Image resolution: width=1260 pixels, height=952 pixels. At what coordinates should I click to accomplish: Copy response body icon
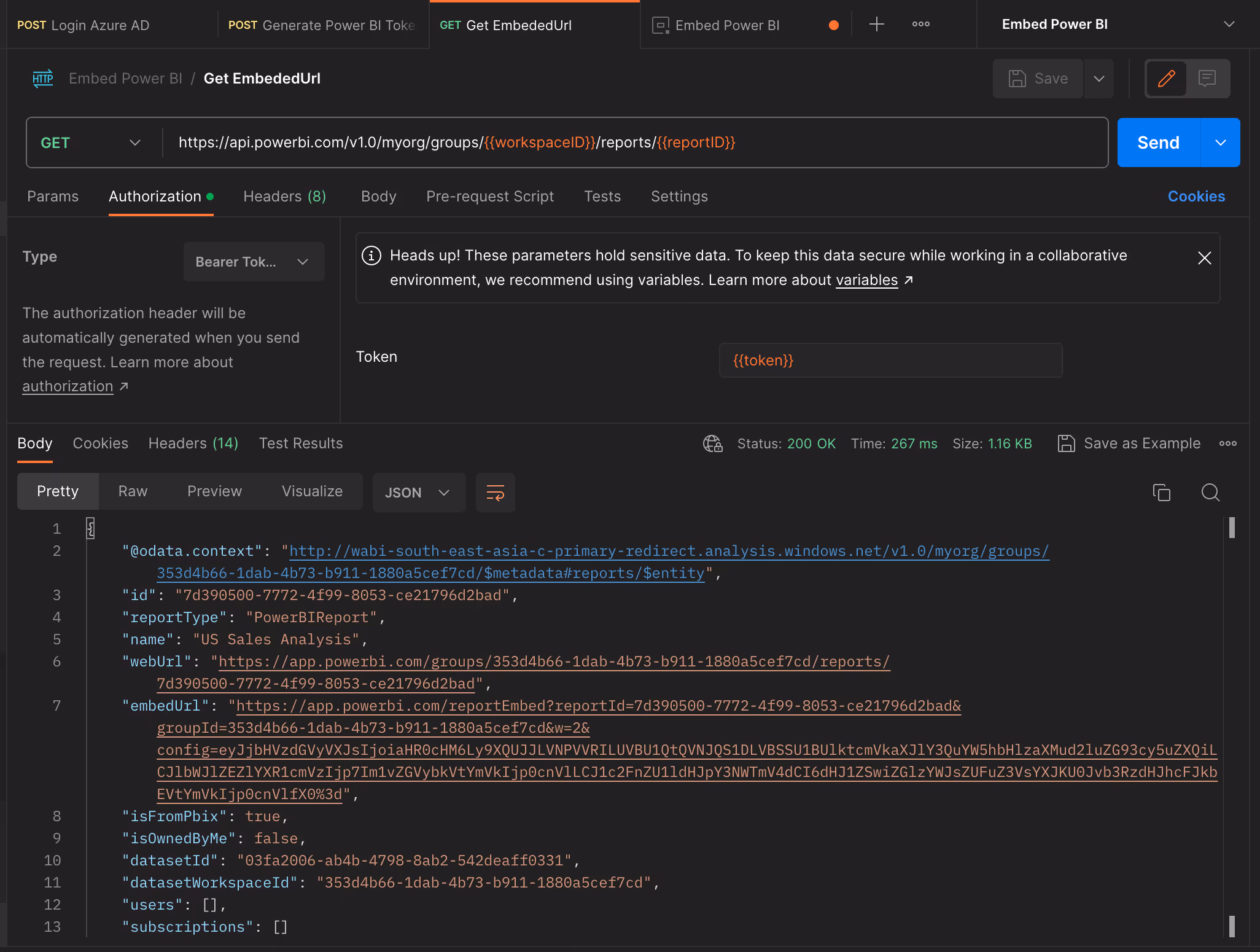[x=1162, y=493]
